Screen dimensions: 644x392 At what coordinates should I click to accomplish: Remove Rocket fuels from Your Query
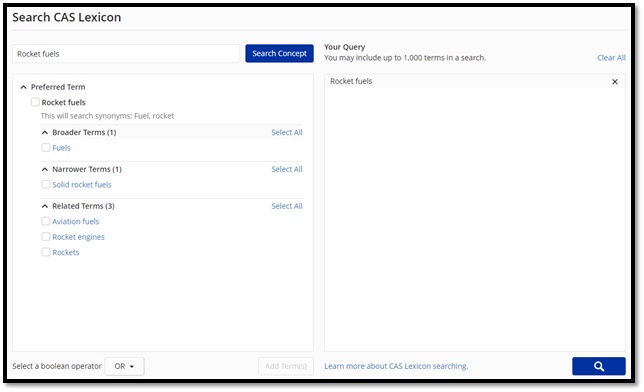click(615, 82)
